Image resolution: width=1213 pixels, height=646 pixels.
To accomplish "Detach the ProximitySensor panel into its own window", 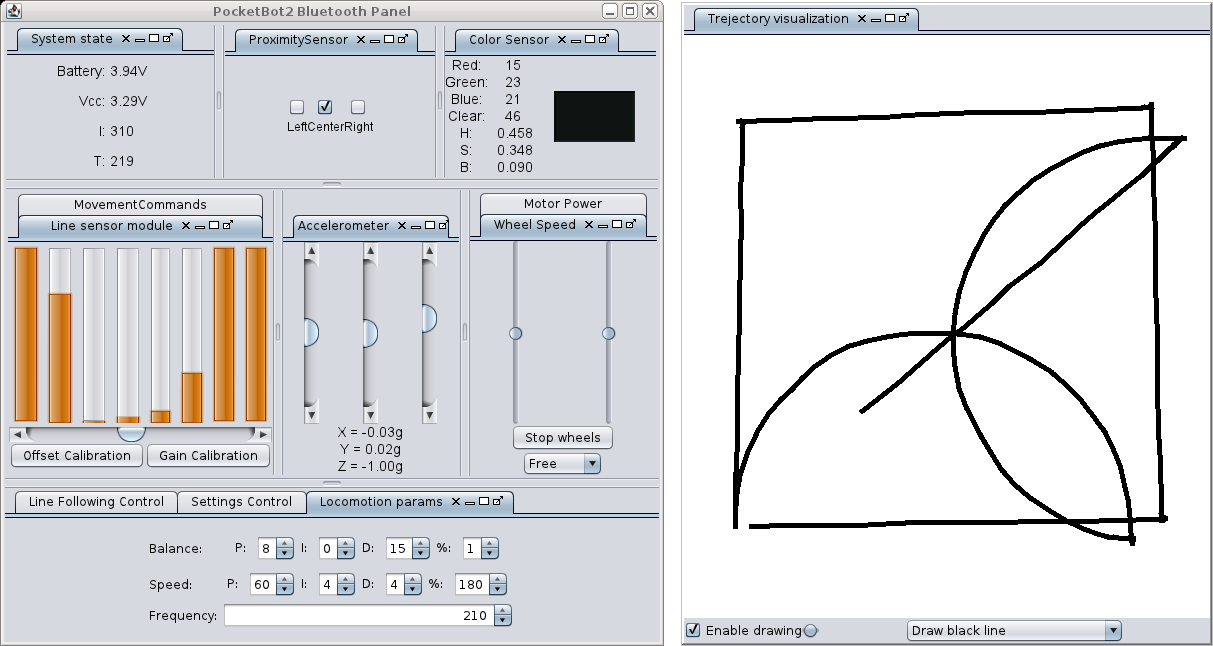I will [x=403, y=40].
